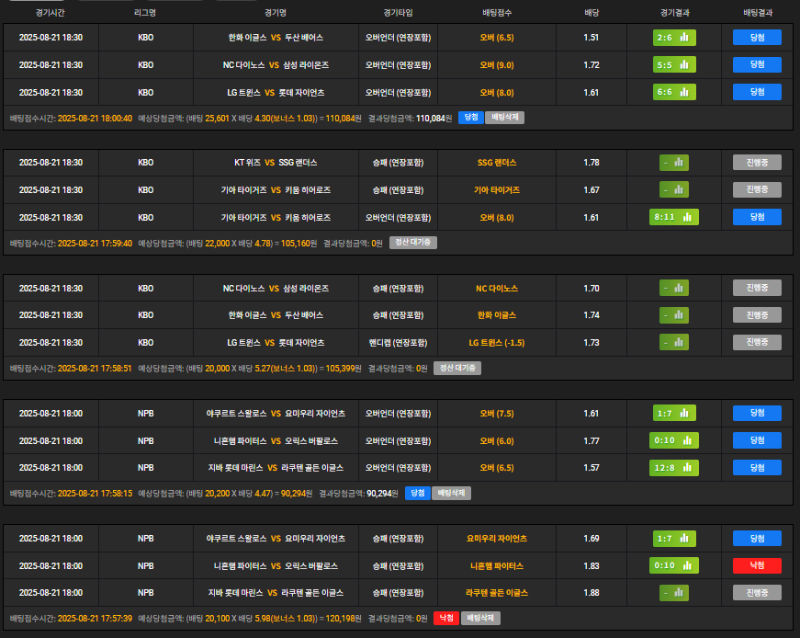Image resolution: width=800 pixels, height=638 pixels.
Task: Click bet timestamp 2025-08-21 17:58:51
Action: point(95,368)
